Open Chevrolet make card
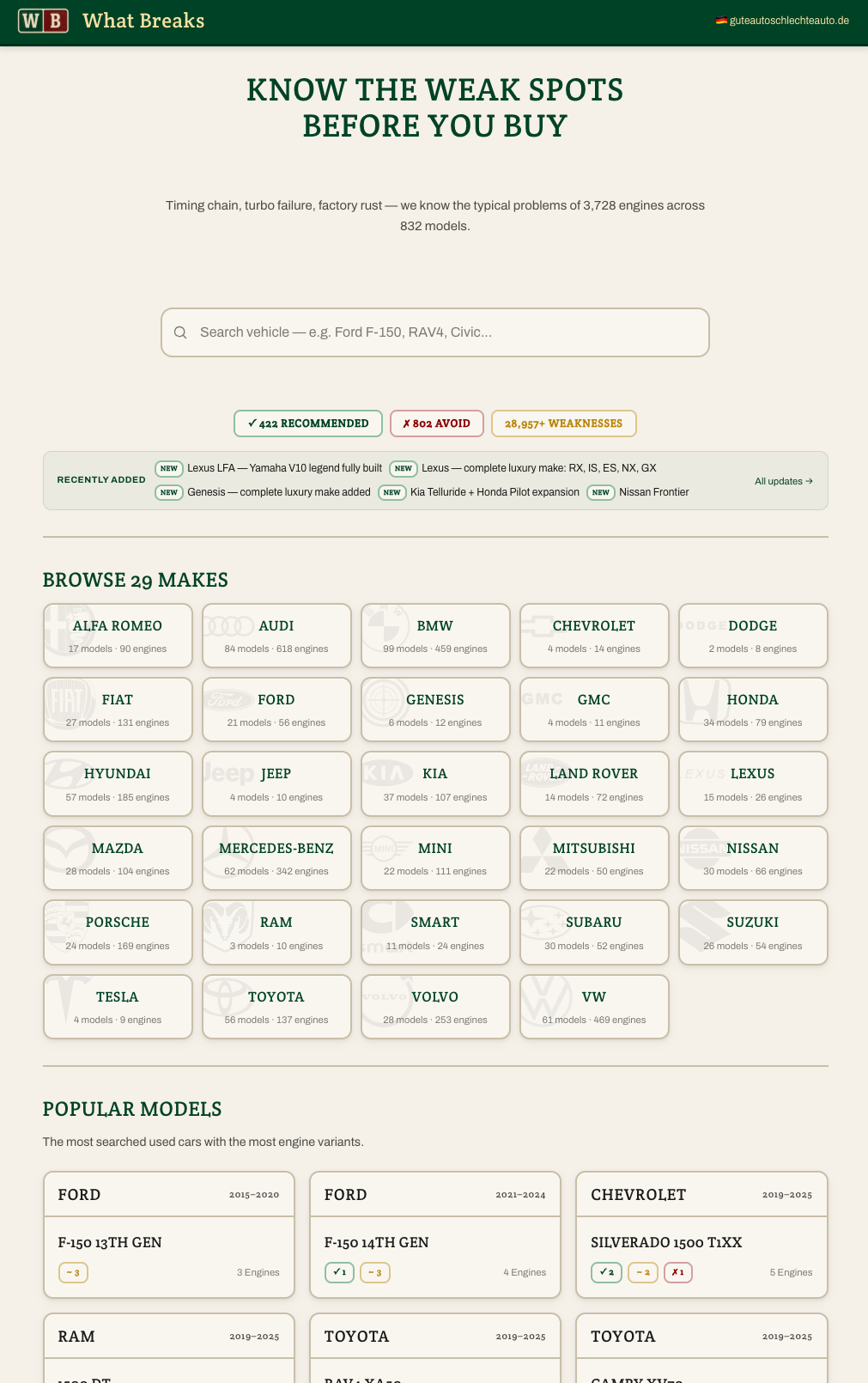This screenshot has width=868, height=1383. pyautogui.click(x=594, y=636)
